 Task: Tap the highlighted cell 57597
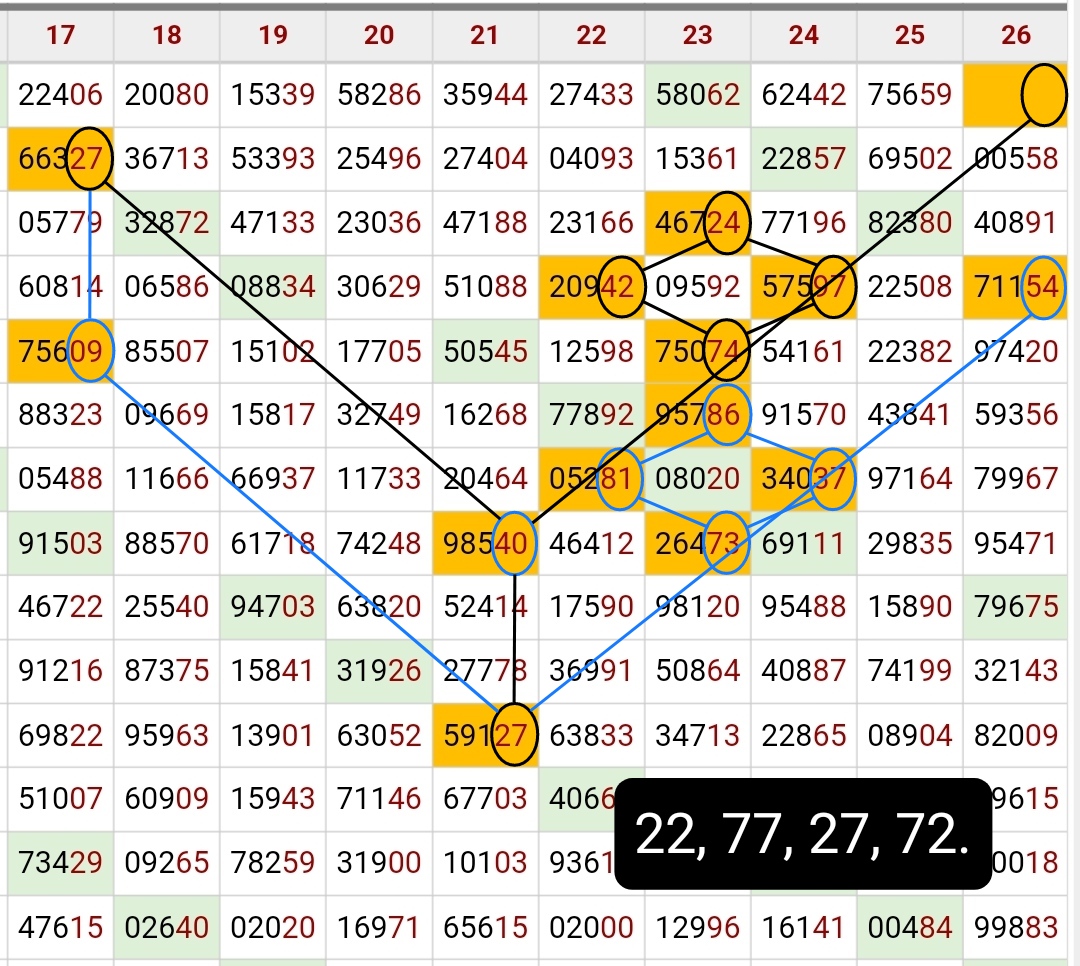pyautogui.click(x=804, y=287)
